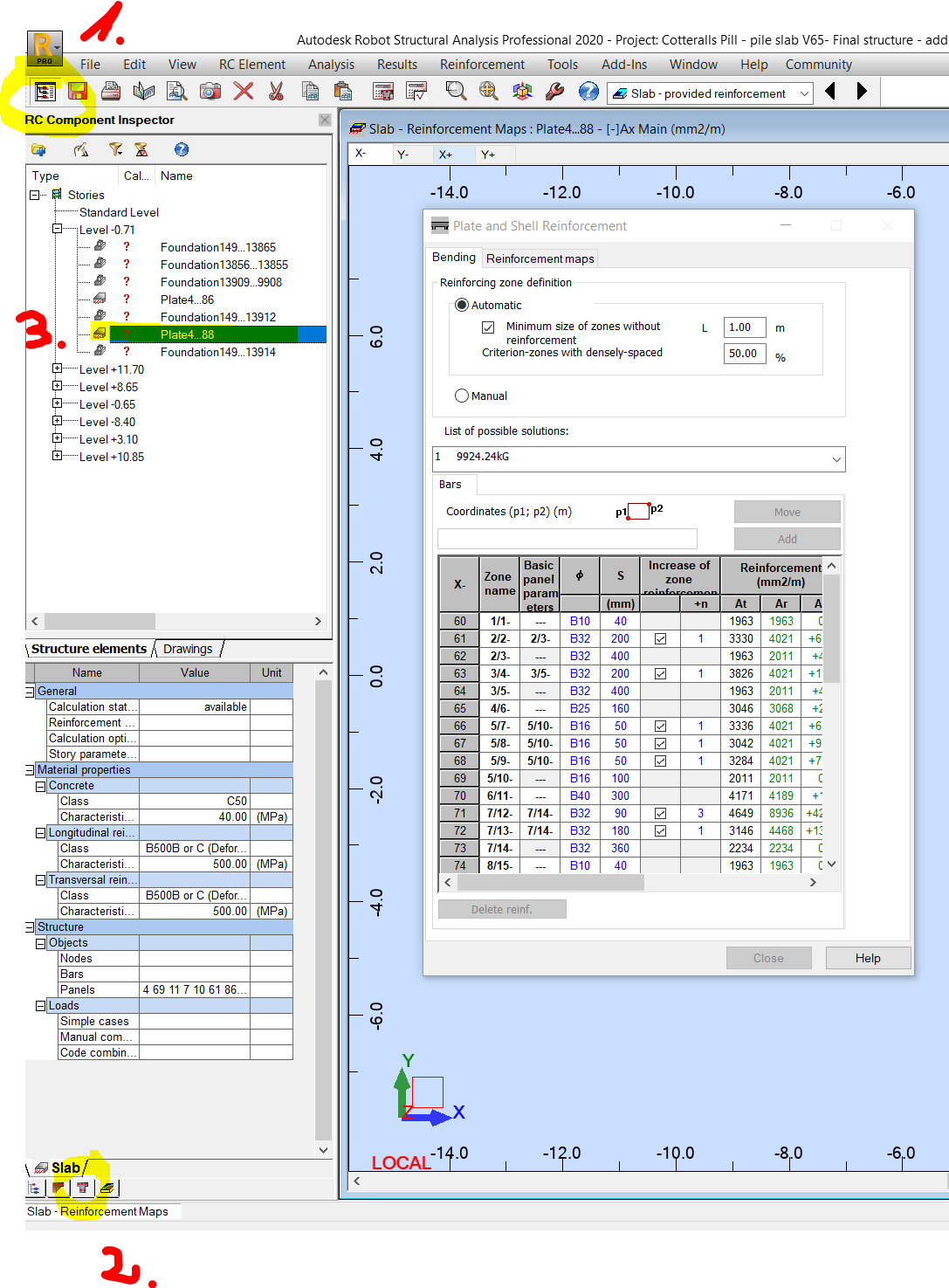This screenshot has width=949, height=1288.
Task: Check the zone increase box for row 65
Action: (x=661, y=708)
